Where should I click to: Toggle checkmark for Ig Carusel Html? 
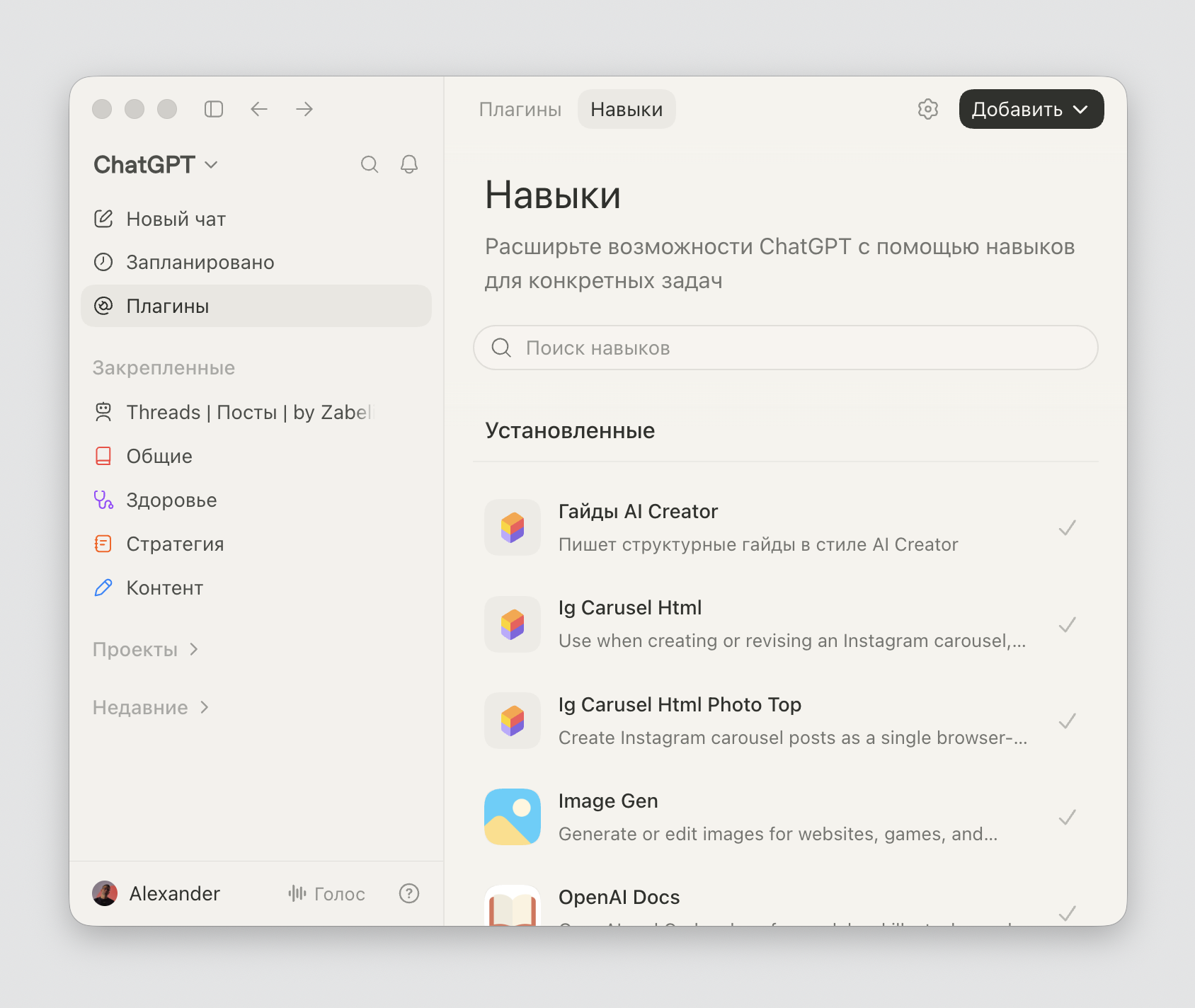click(x=1067, y=624)
